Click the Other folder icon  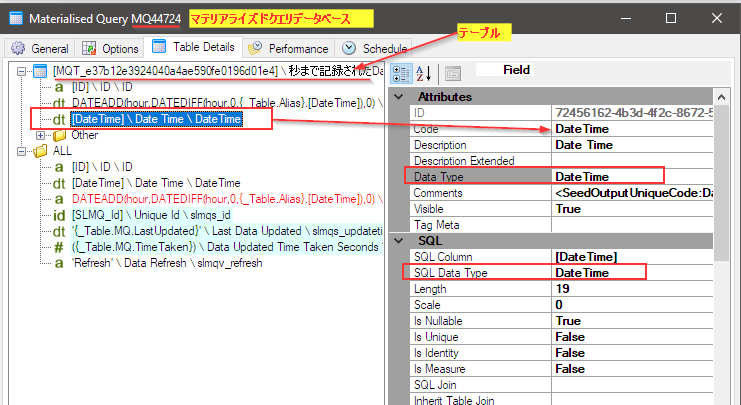point(59,136)
